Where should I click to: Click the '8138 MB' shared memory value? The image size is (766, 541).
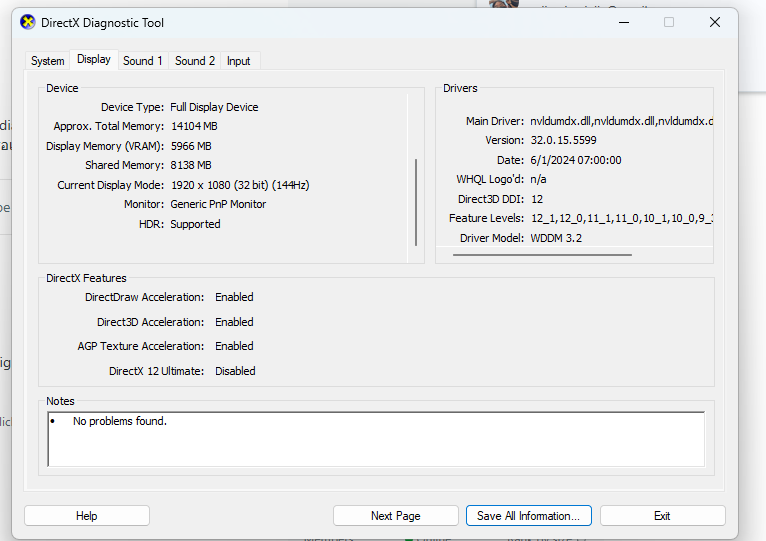coord(191,165)
